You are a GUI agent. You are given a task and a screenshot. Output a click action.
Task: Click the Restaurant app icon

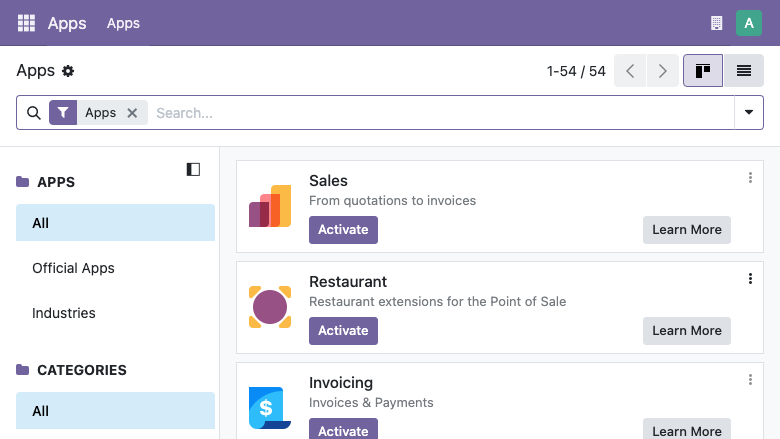coord(270,307)
